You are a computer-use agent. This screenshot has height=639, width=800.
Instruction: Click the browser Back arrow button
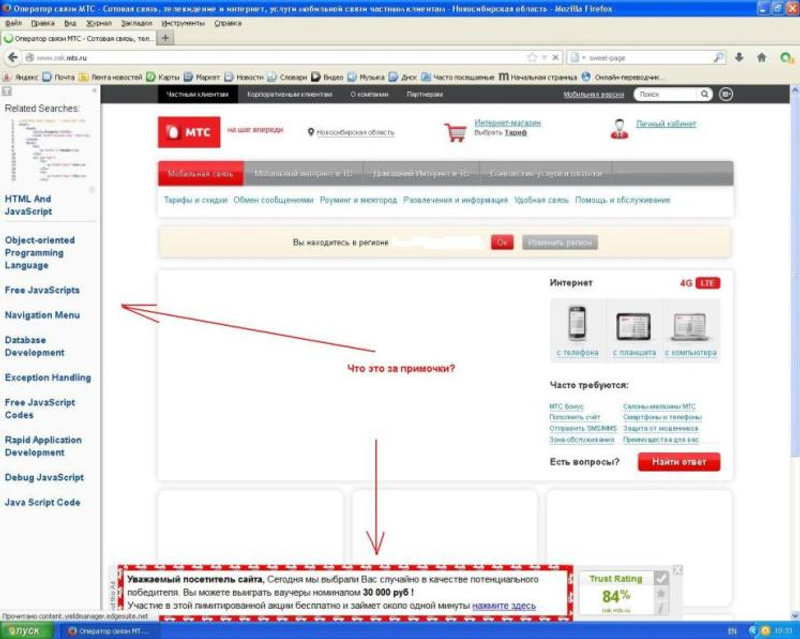12,57
